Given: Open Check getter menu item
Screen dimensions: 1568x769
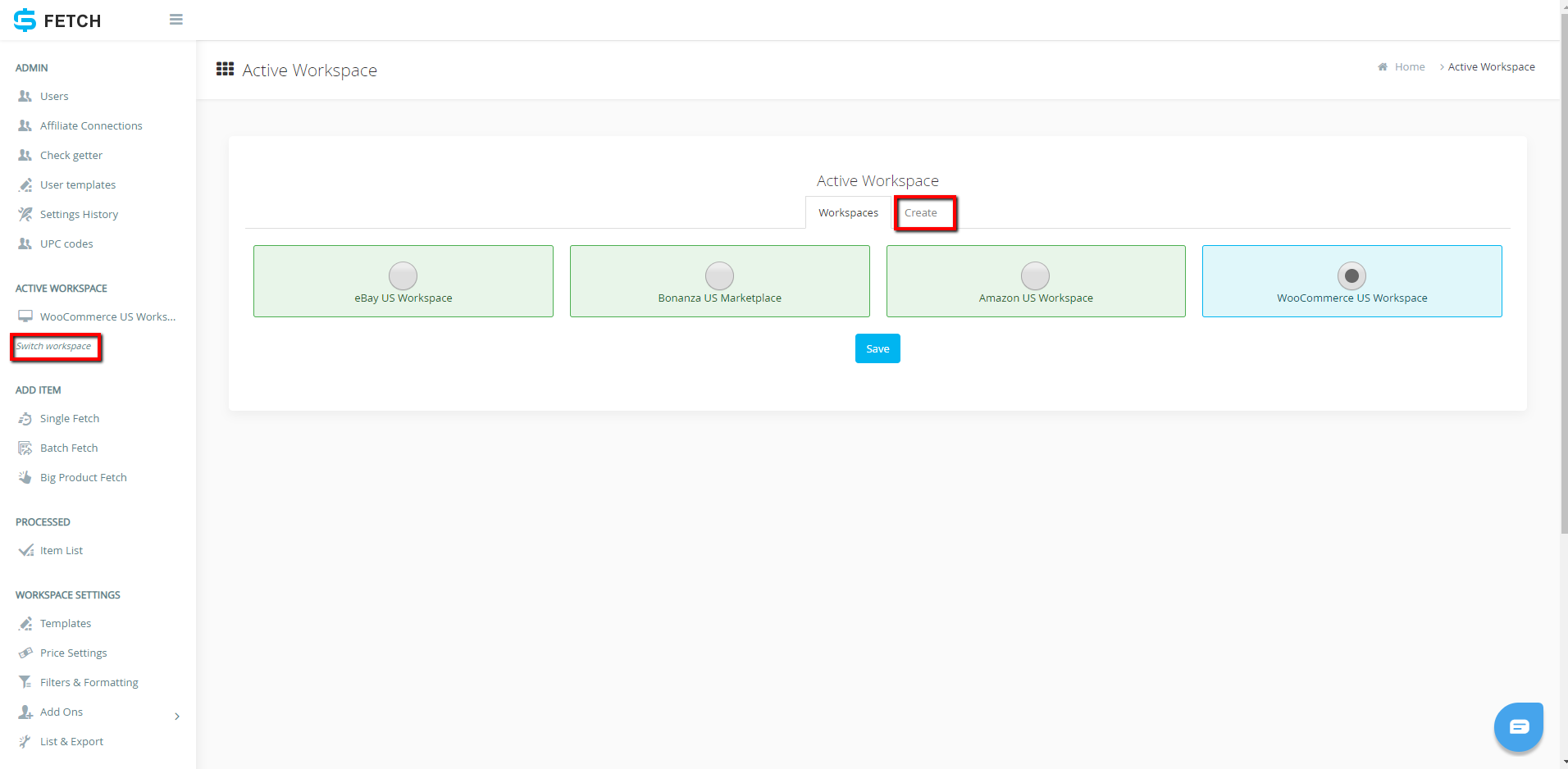Looking at the screenshot, I should 71,155.
